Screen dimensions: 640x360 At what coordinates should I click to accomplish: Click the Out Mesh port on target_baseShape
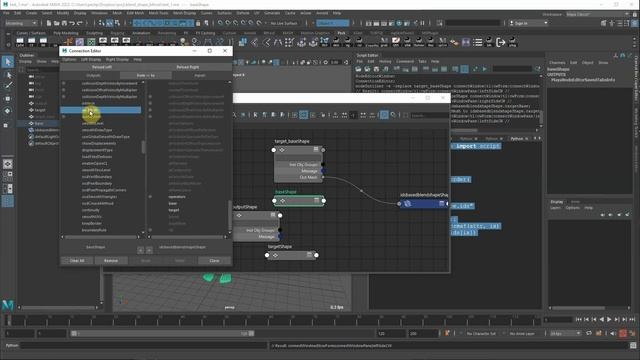click(323, 177)
